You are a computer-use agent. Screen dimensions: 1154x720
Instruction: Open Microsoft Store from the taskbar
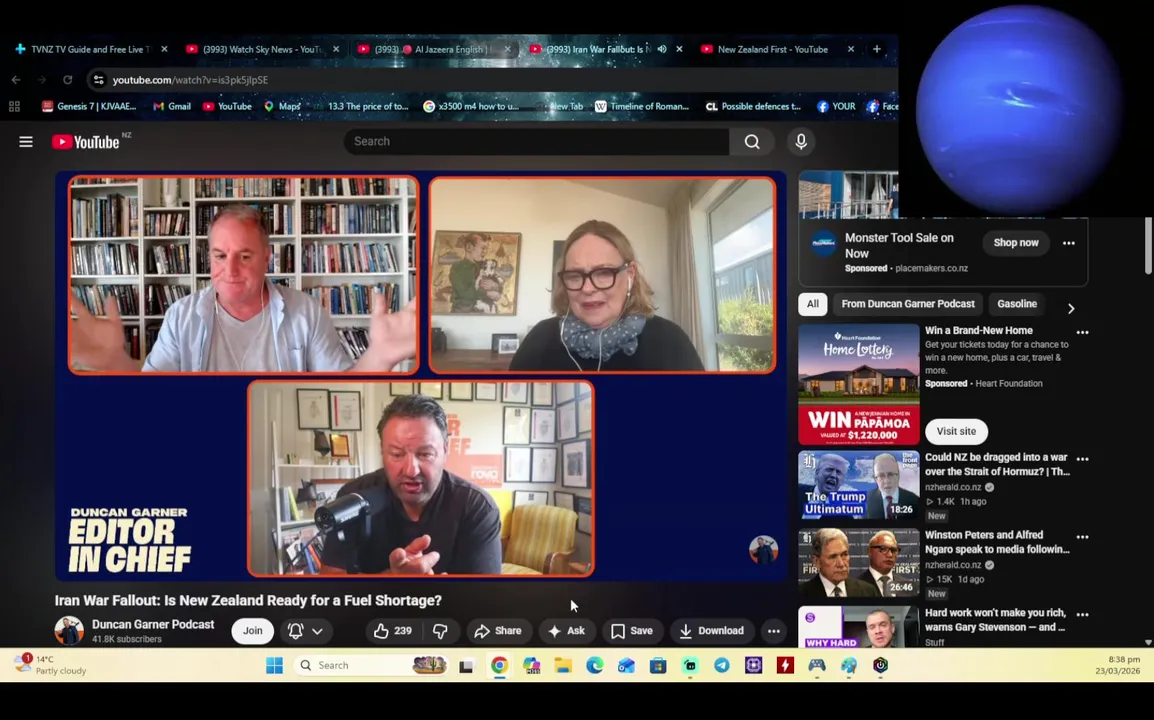tap(658, 666)
